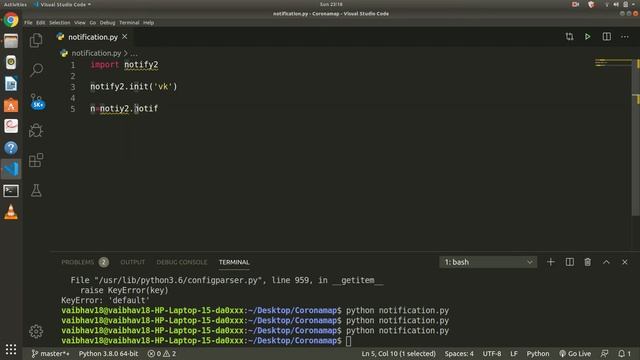Split the terminal panel
640x360 pixels.
point(569,262)
